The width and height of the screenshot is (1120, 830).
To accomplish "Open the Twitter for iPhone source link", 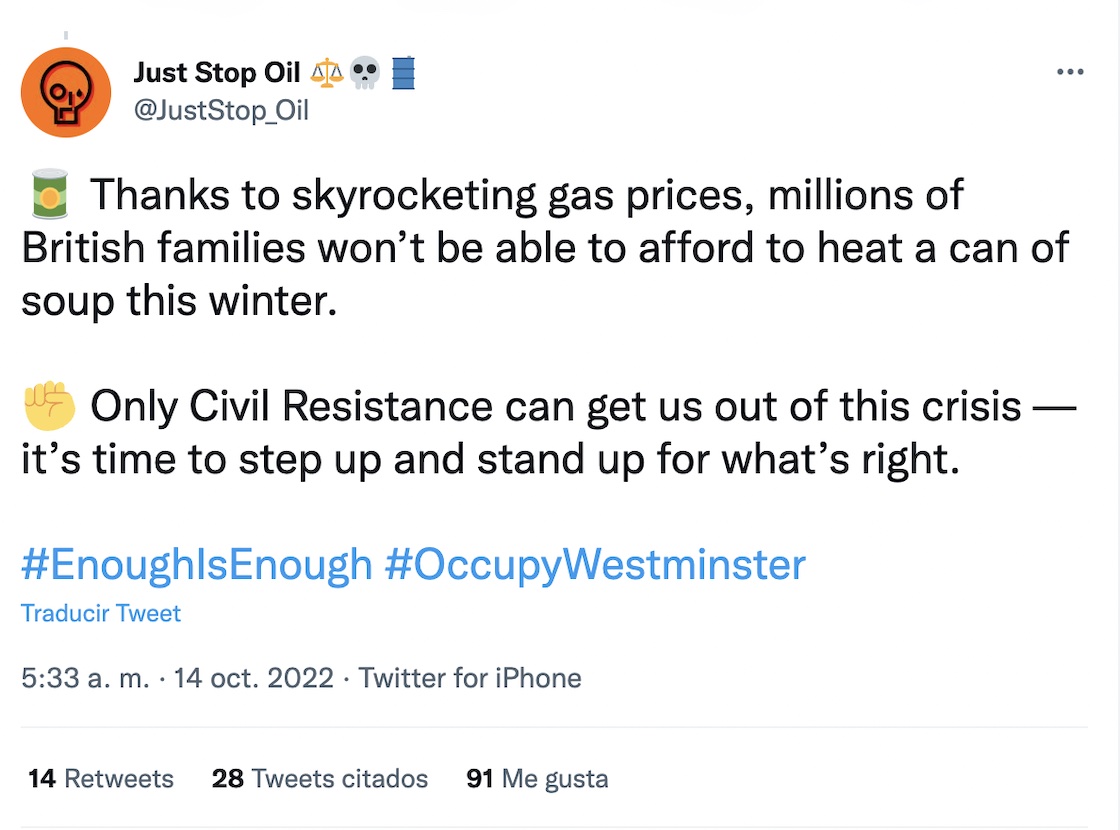I will click(x=470, y=678).
